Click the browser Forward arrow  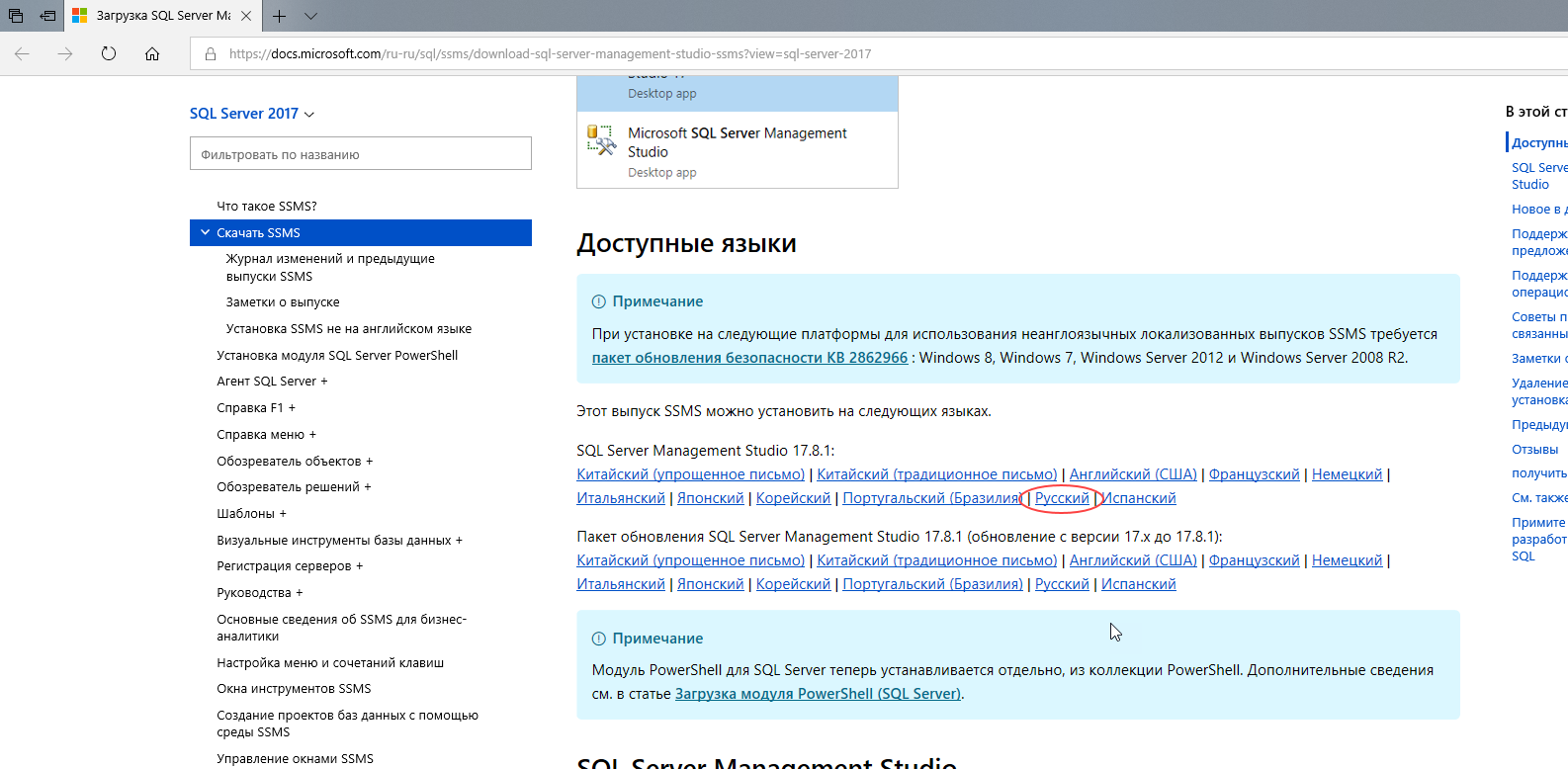65,53
